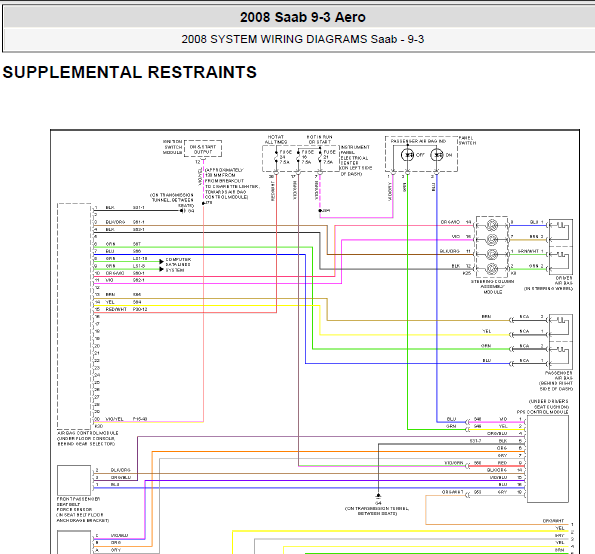The width and height of the screenshot is (595, 554).
Task: Click pin 30 VIO/YEL wire label
Action: click(x=114, y=419)
